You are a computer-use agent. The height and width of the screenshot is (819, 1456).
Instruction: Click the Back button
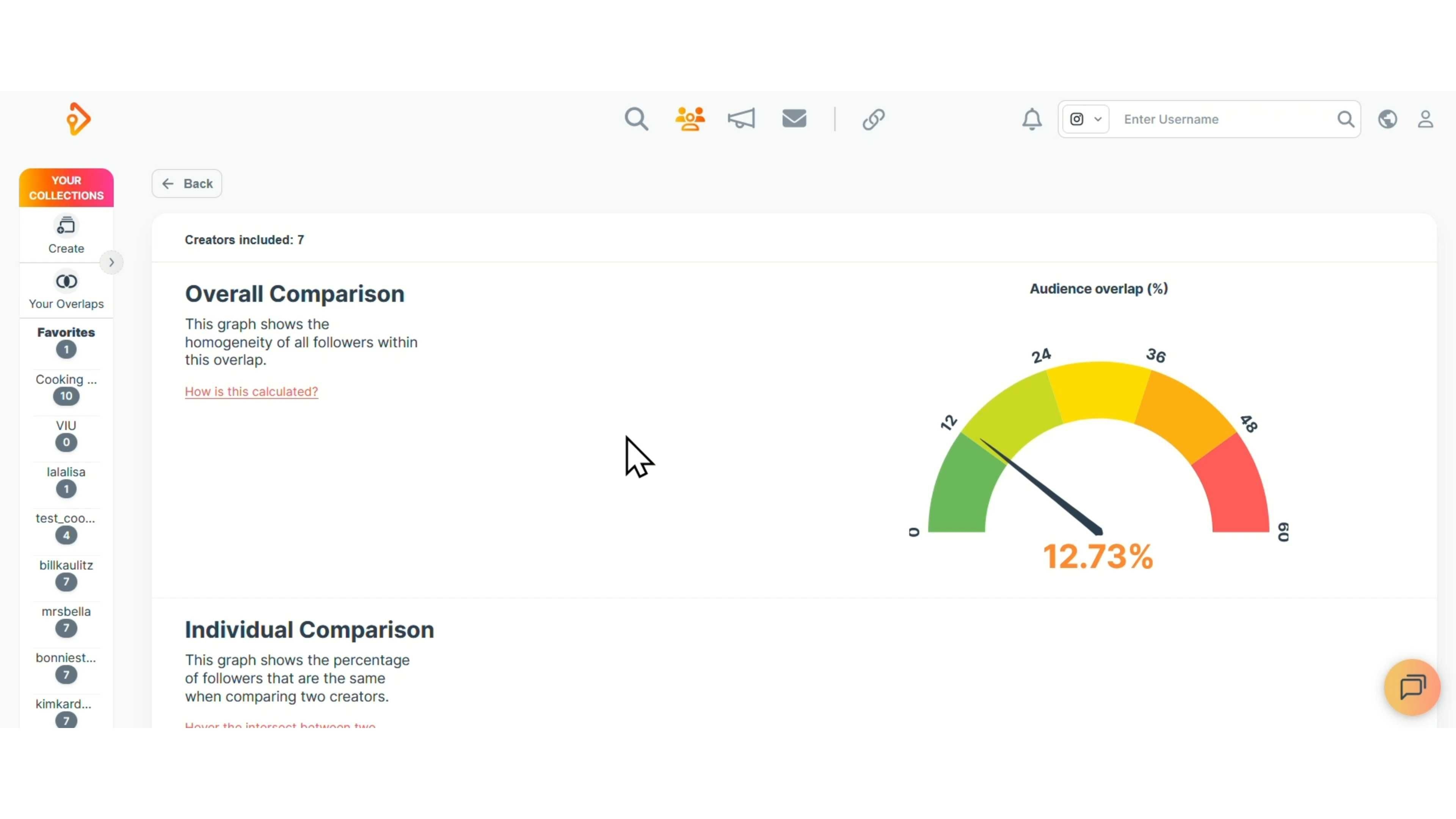(x=187, y=184)
